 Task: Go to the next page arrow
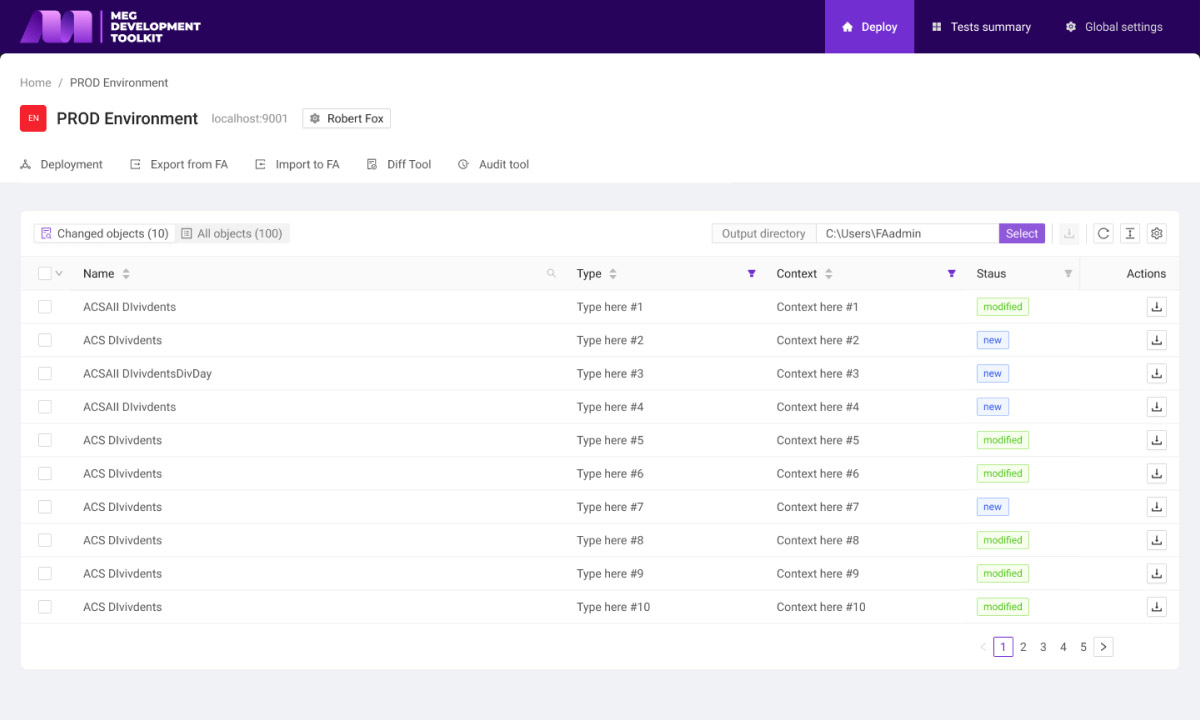click(1103, 647)
